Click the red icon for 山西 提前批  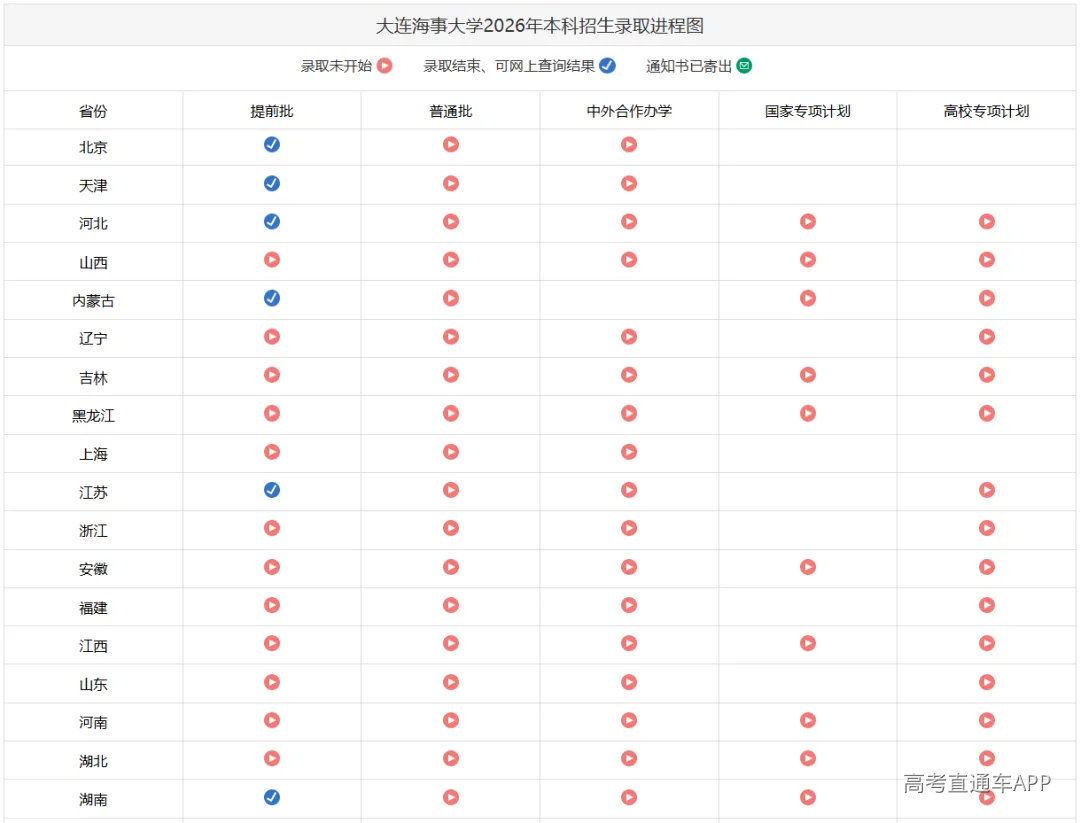(x=272, y=260)
